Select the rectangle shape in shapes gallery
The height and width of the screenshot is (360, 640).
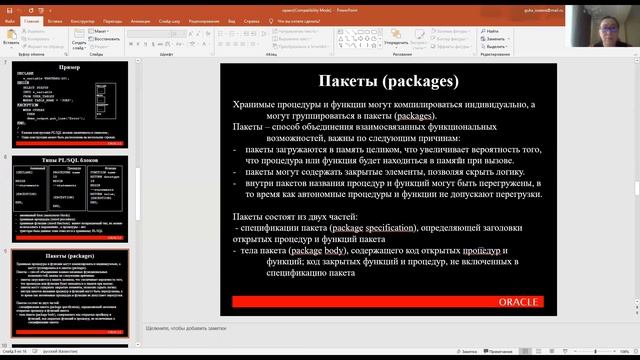pos(361,31)
